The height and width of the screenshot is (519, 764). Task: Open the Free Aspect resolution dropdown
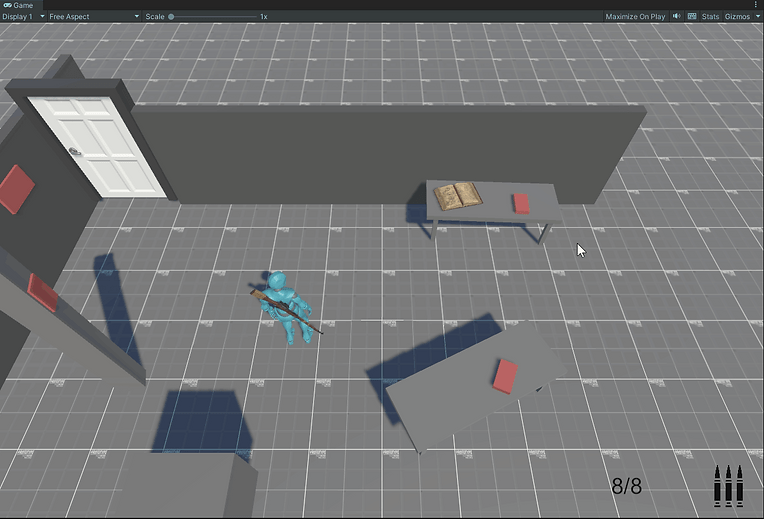[x=94, y=17]
